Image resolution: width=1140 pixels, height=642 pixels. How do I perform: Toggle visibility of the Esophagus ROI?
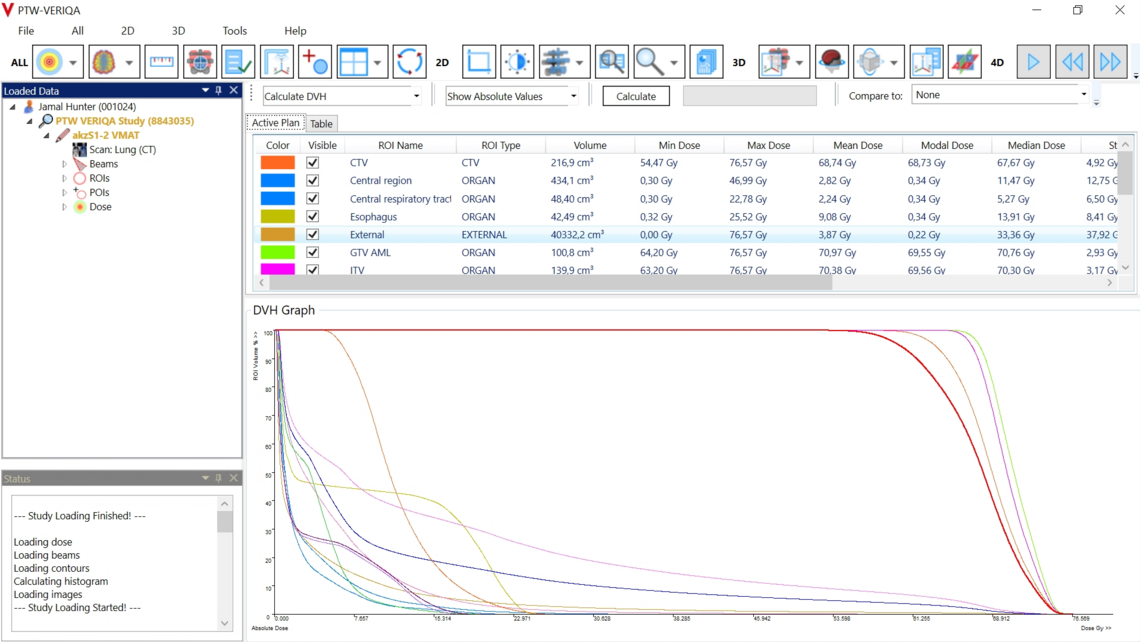313,216
